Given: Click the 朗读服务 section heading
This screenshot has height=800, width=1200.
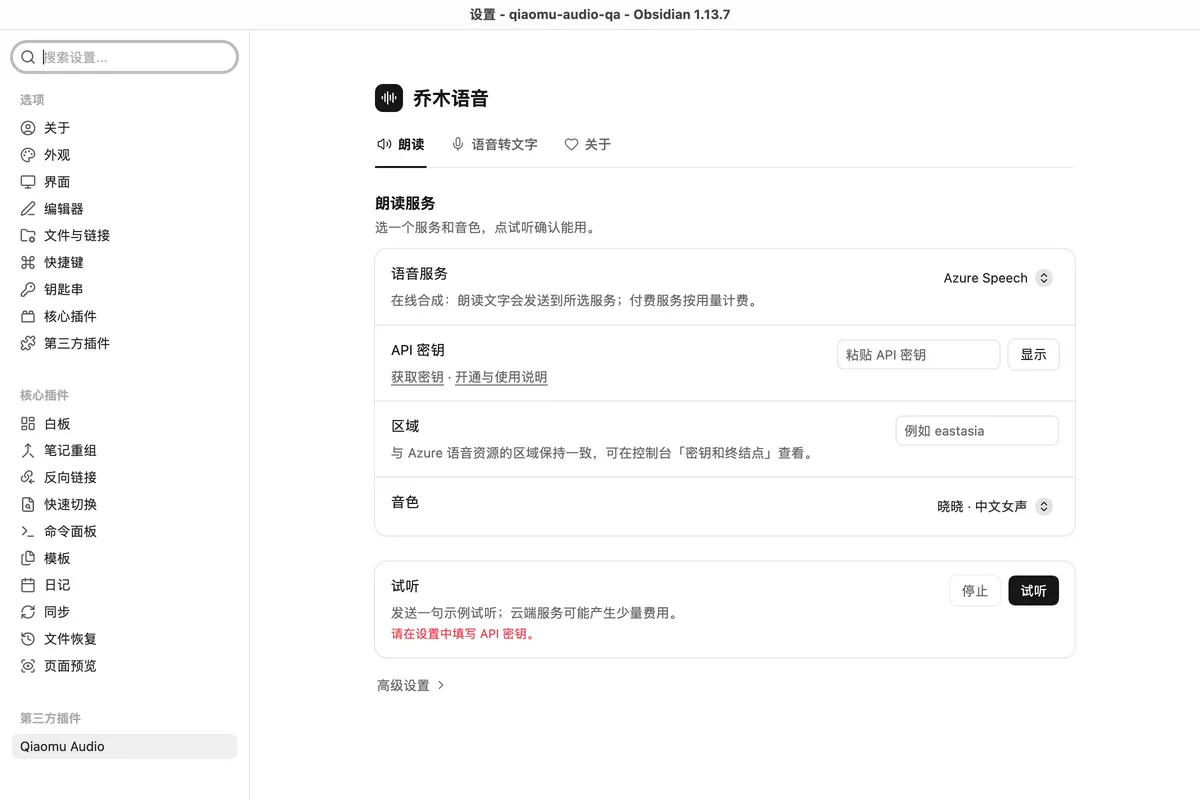Looking at the screenshot, I should 405,204.
